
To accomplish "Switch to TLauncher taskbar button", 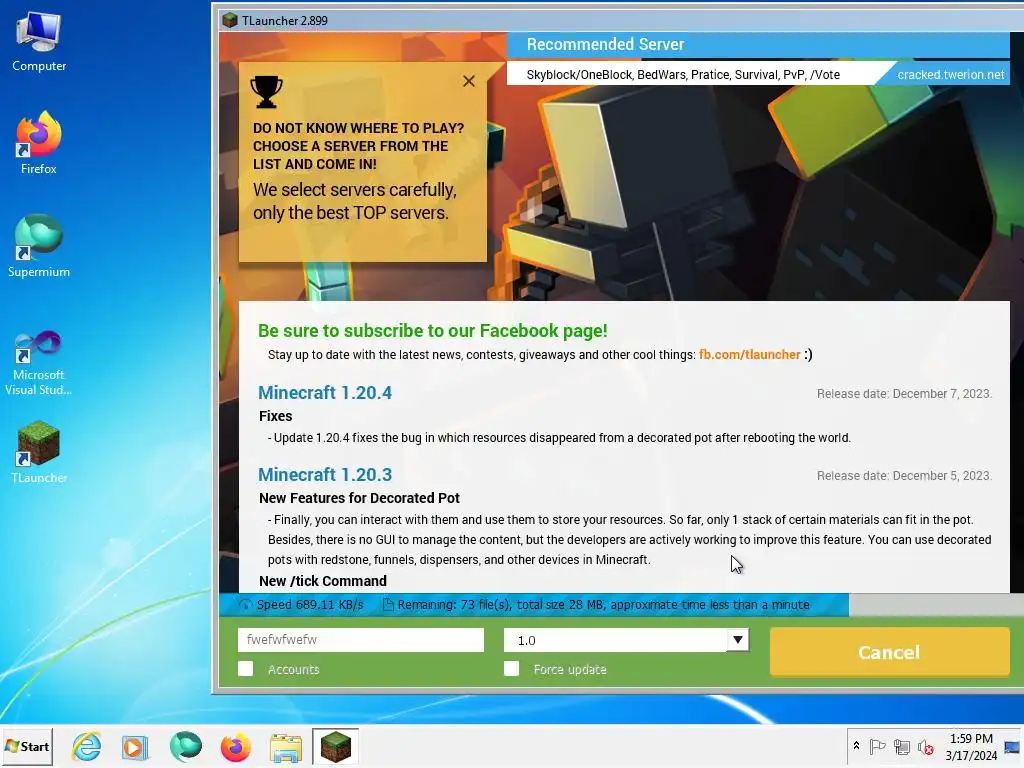I will tap(335, 746).
